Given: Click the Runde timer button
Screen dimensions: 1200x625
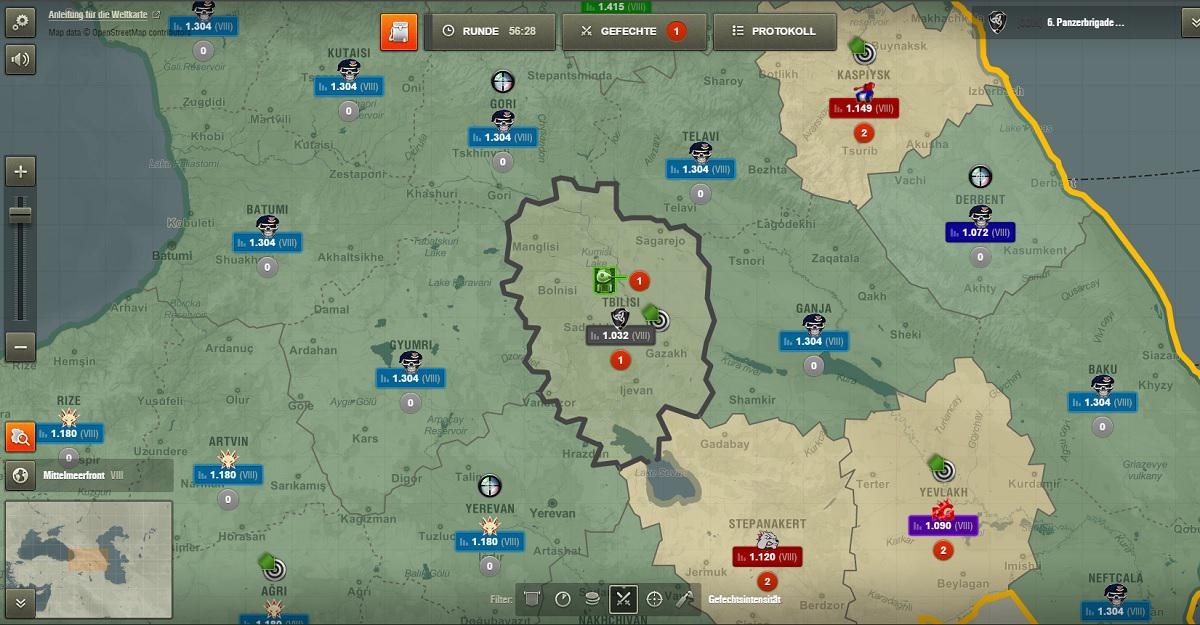Looking at the screenshot, I should tap(489, 31).
